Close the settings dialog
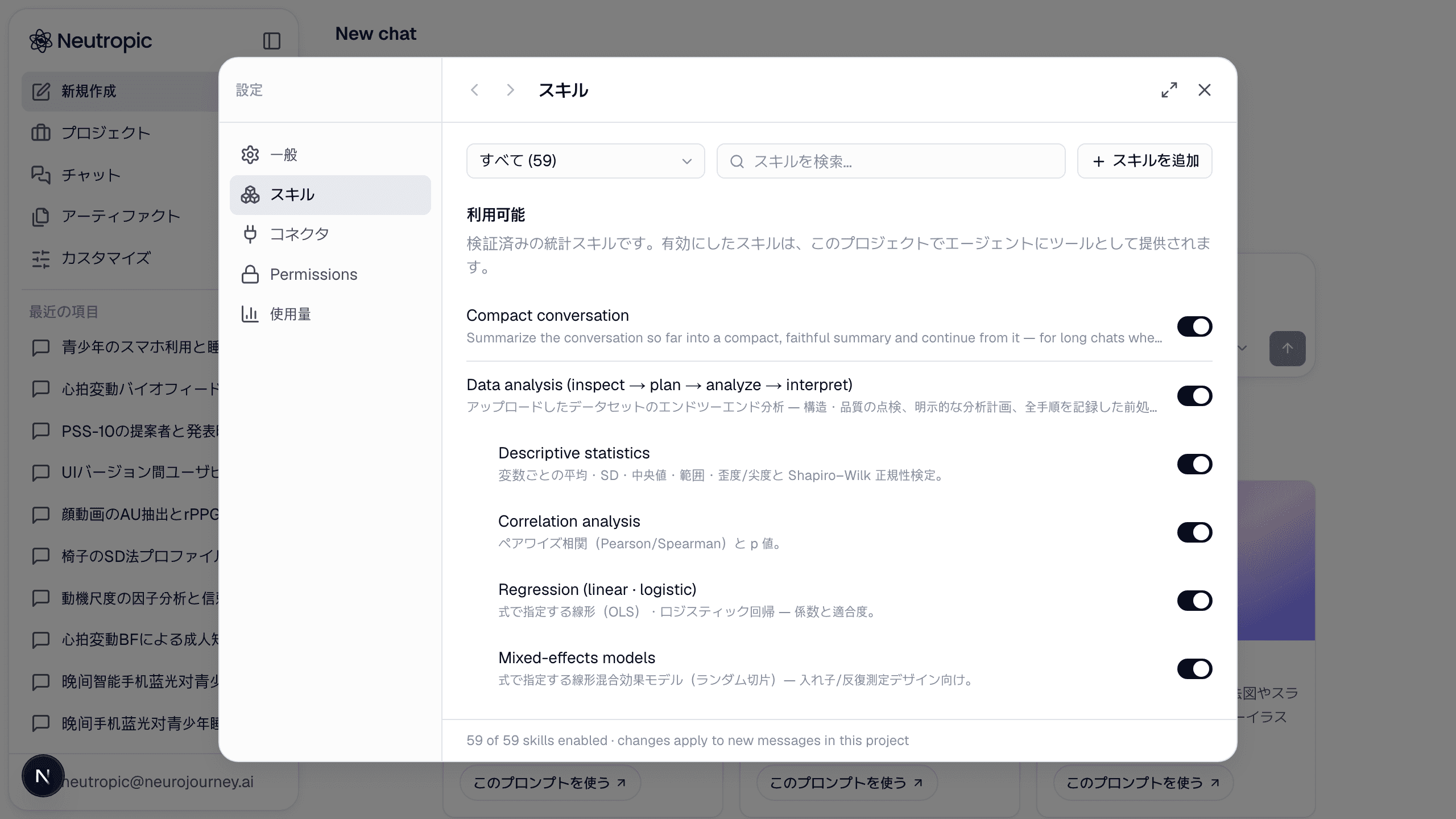The width and height of the screenshot is (1456, 819). coord(1205,90)
